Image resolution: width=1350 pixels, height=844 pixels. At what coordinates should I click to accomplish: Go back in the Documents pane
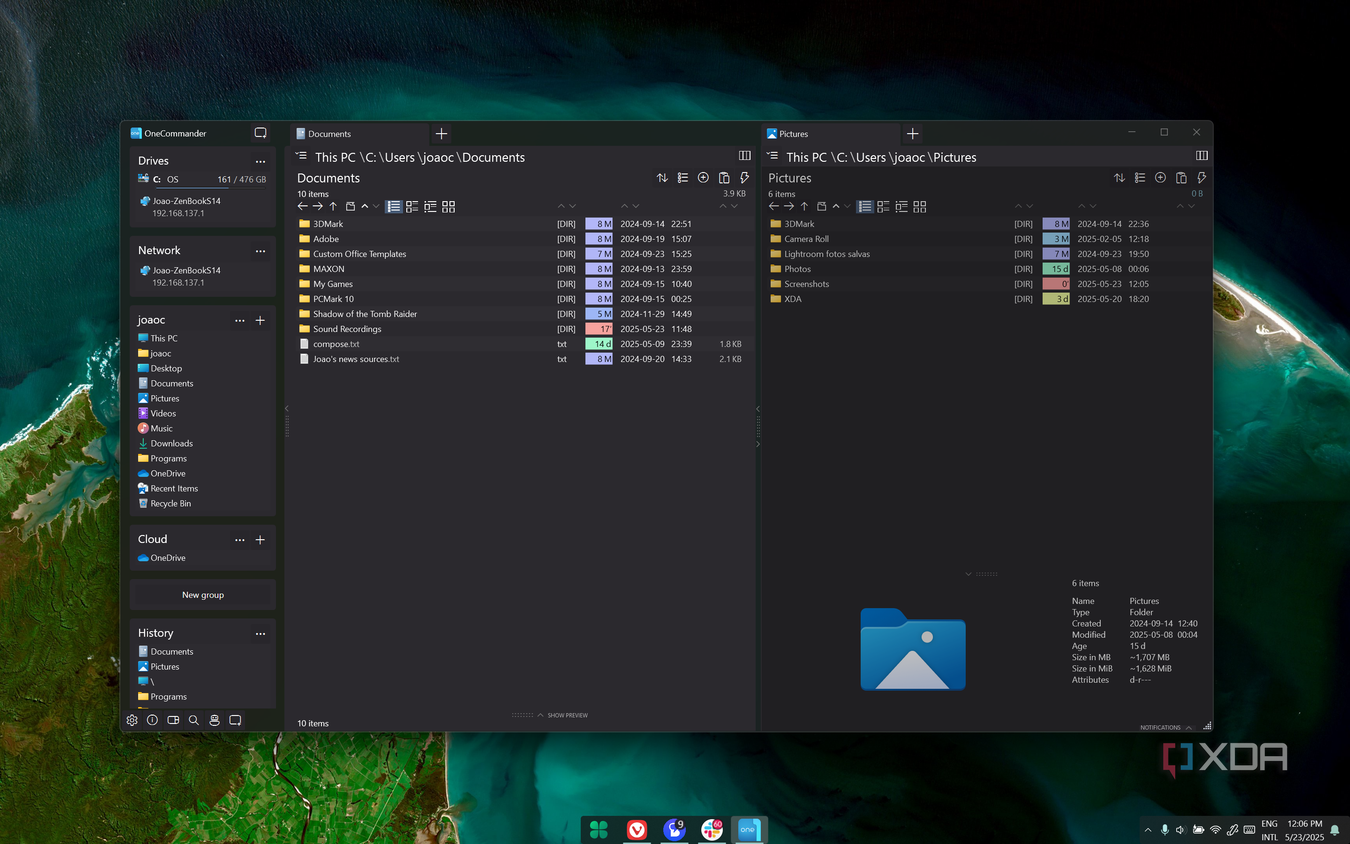(x=302, y=207)
